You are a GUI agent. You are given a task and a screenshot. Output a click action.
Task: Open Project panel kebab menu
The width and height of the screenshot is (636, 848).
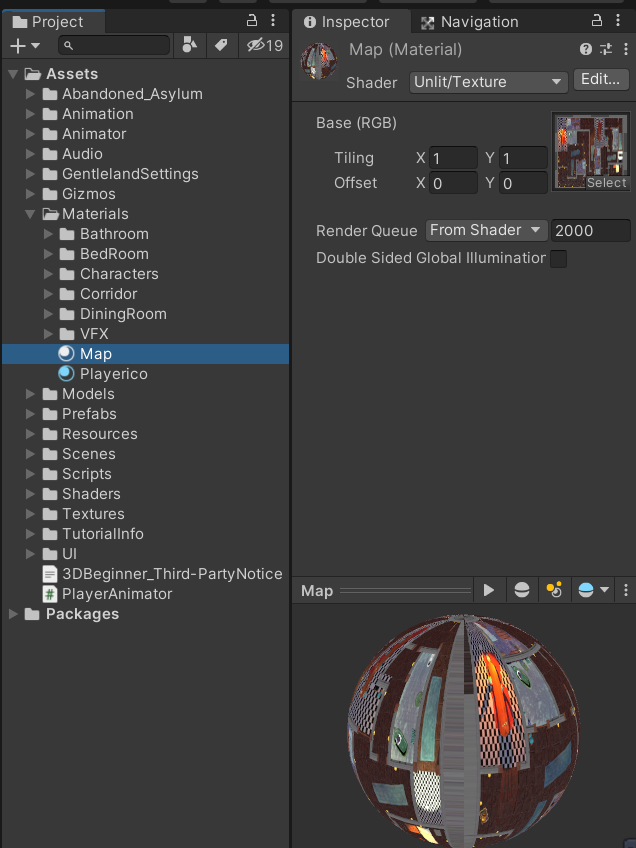coord(273,21)
